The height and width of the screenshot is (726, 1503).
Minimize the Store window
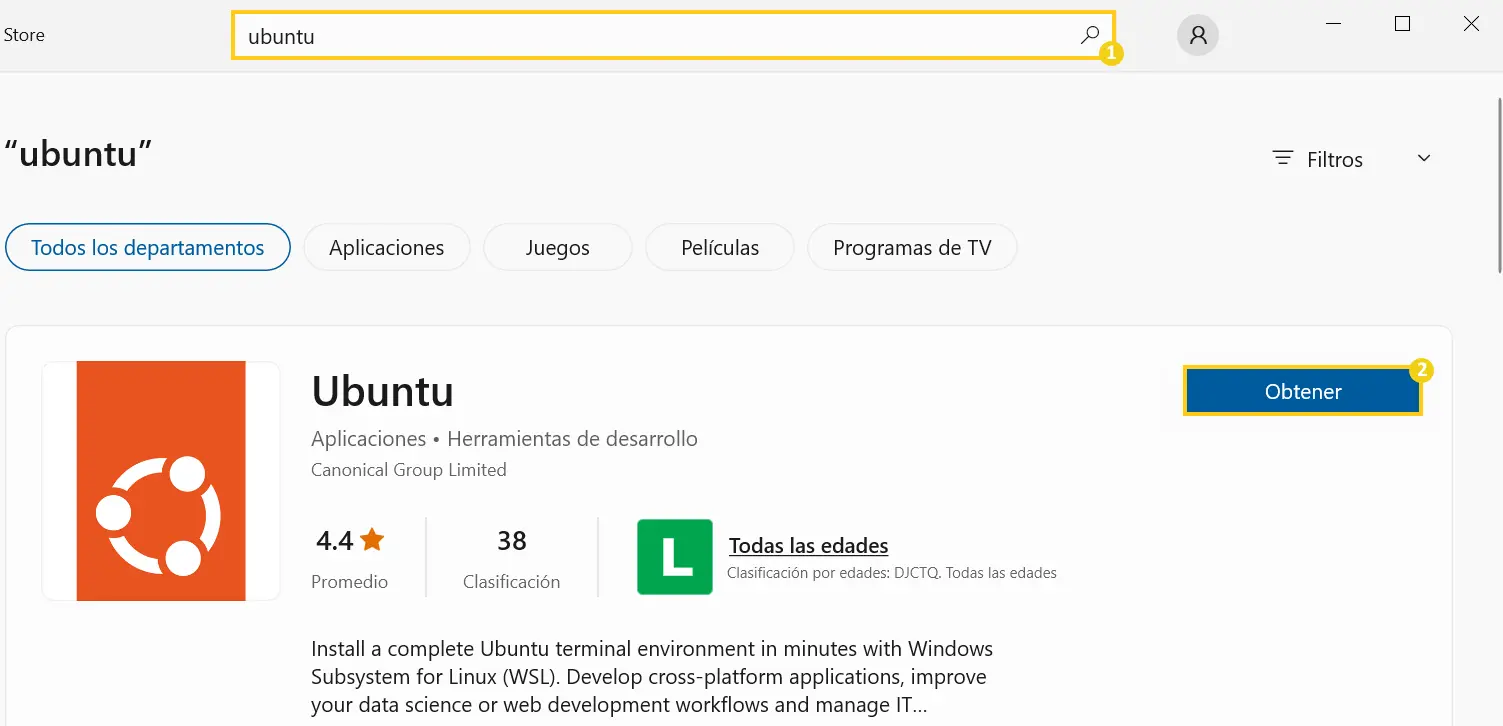[x=1334, y=24]
